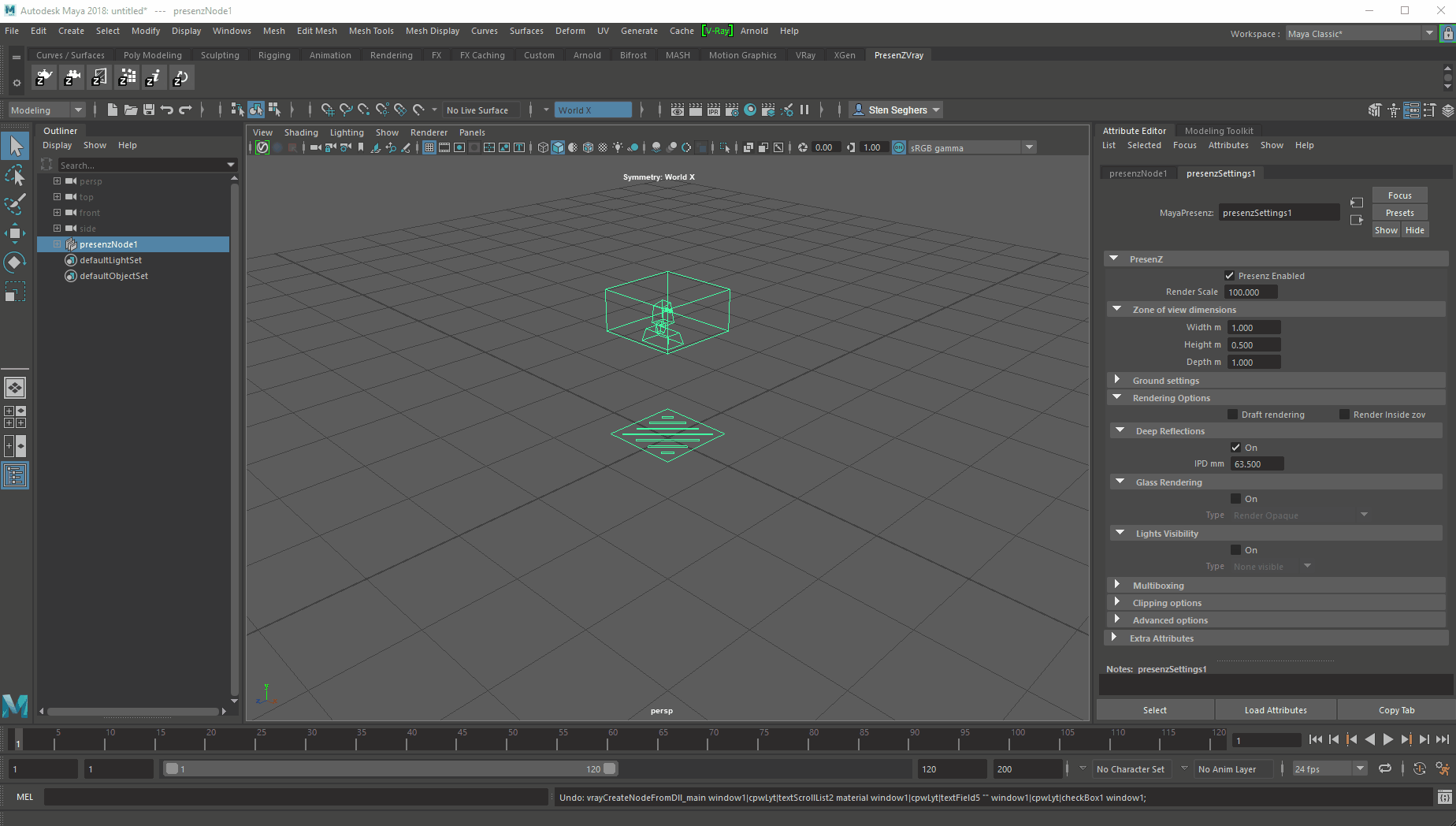Select presenzNode1 attribute tab
This screenshot has width=1456, height=826.
tap(1138, 173)
